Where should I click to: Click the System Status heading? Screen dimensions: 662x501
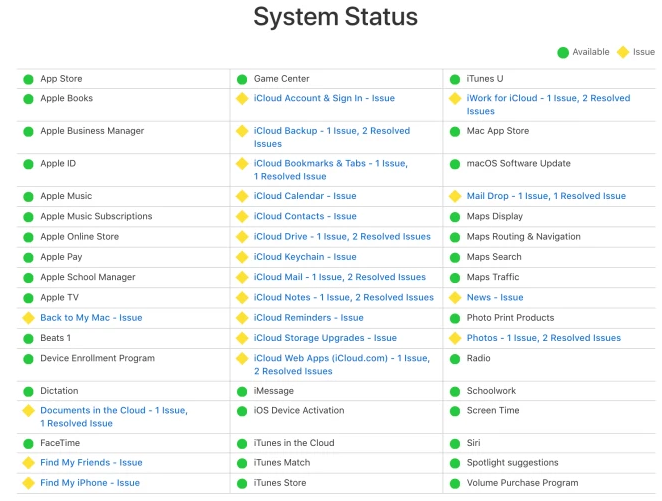tap(336, 17)
